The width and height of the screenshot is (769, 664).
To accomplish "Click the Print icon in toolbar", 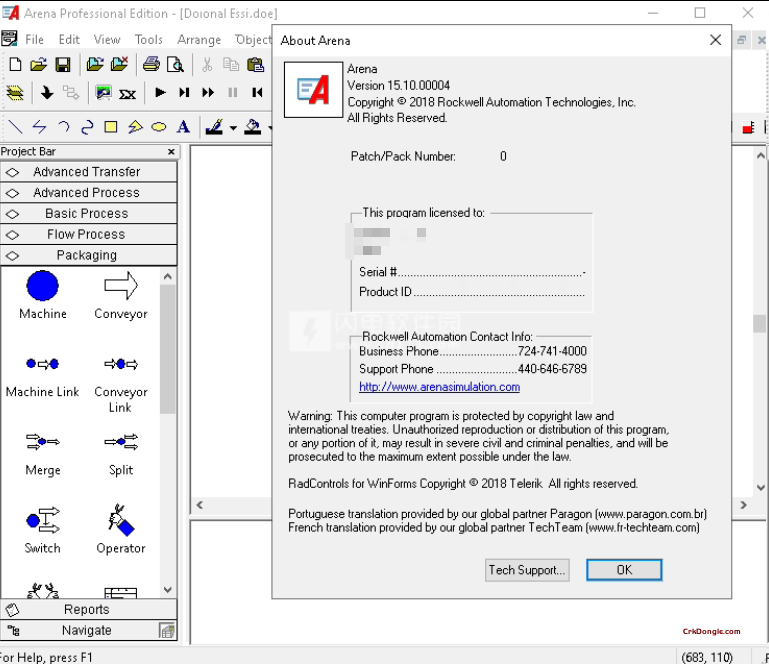I will [x=151, y=65].
